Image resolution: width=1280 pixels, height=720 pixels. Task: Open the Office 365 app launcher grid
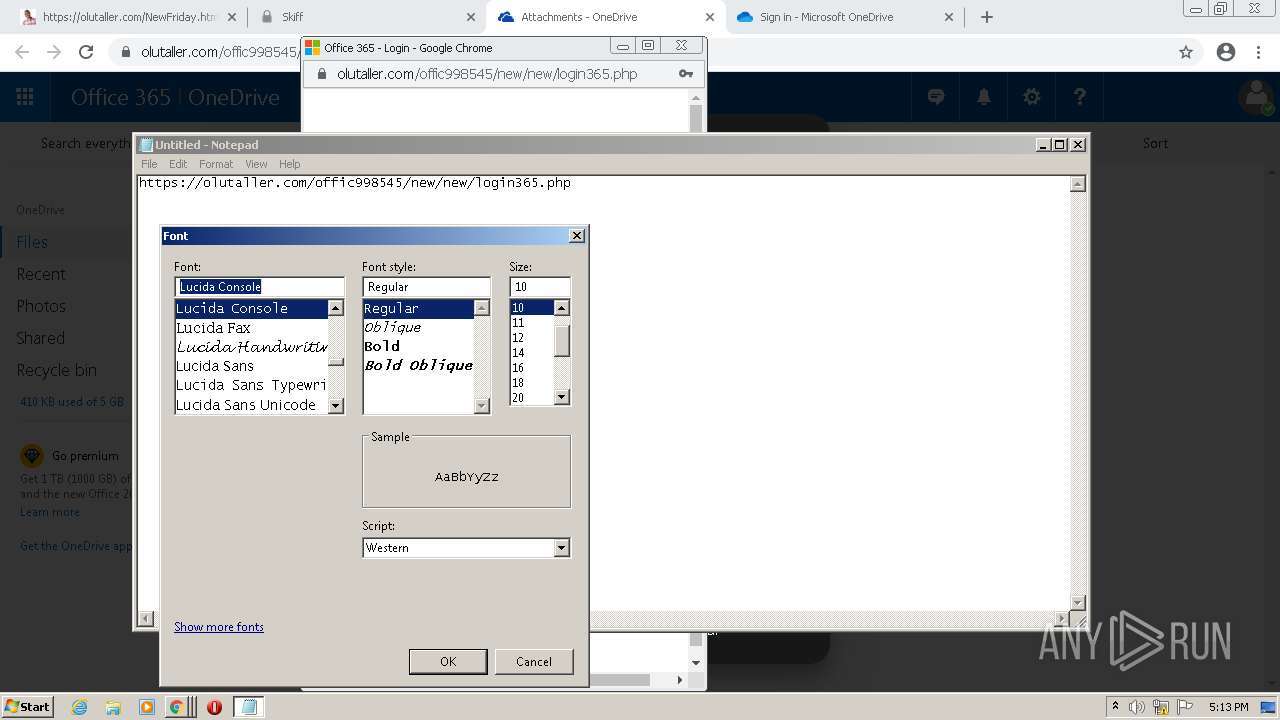tap(25, 97)
